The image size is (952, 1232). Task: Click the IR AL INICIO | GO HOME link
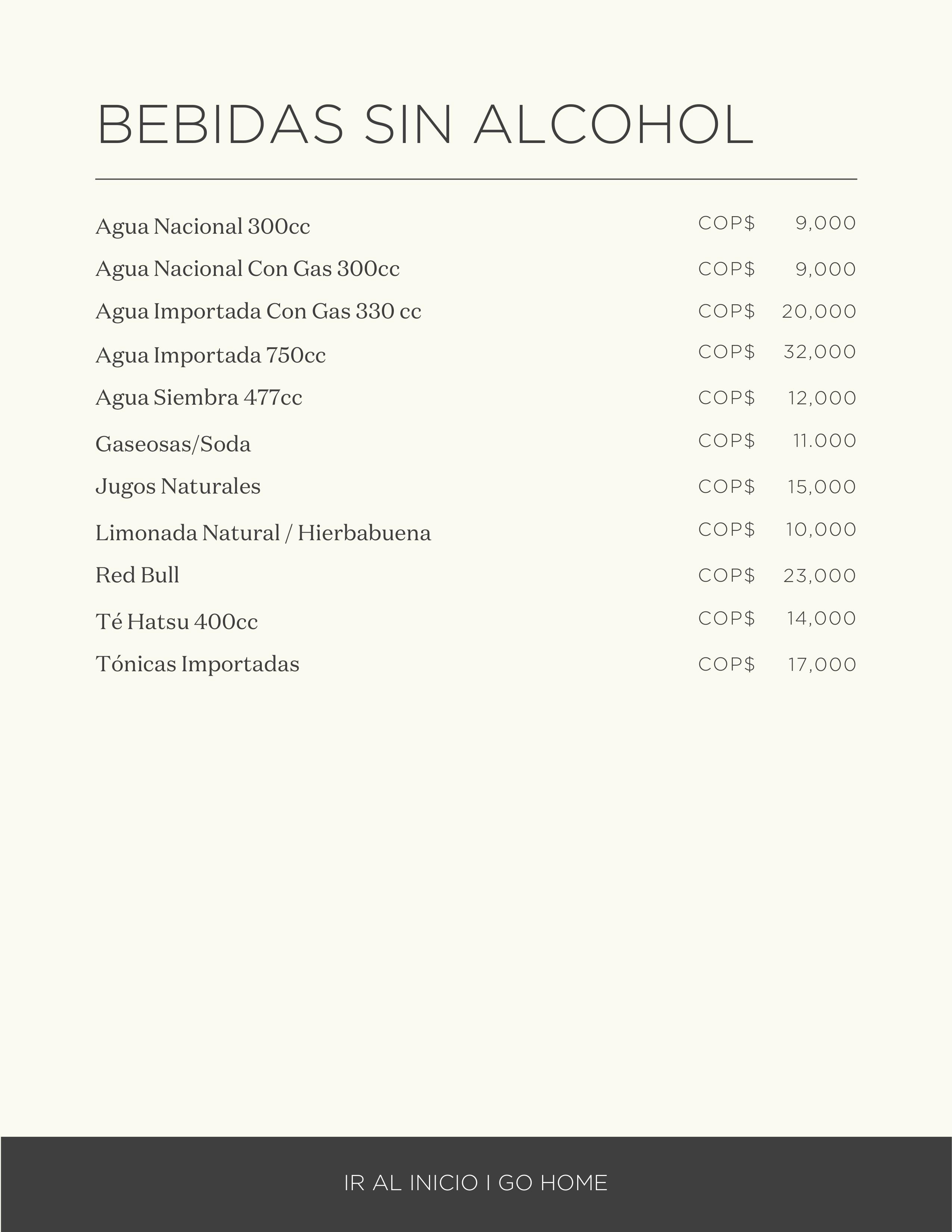tap(475, 1183)
